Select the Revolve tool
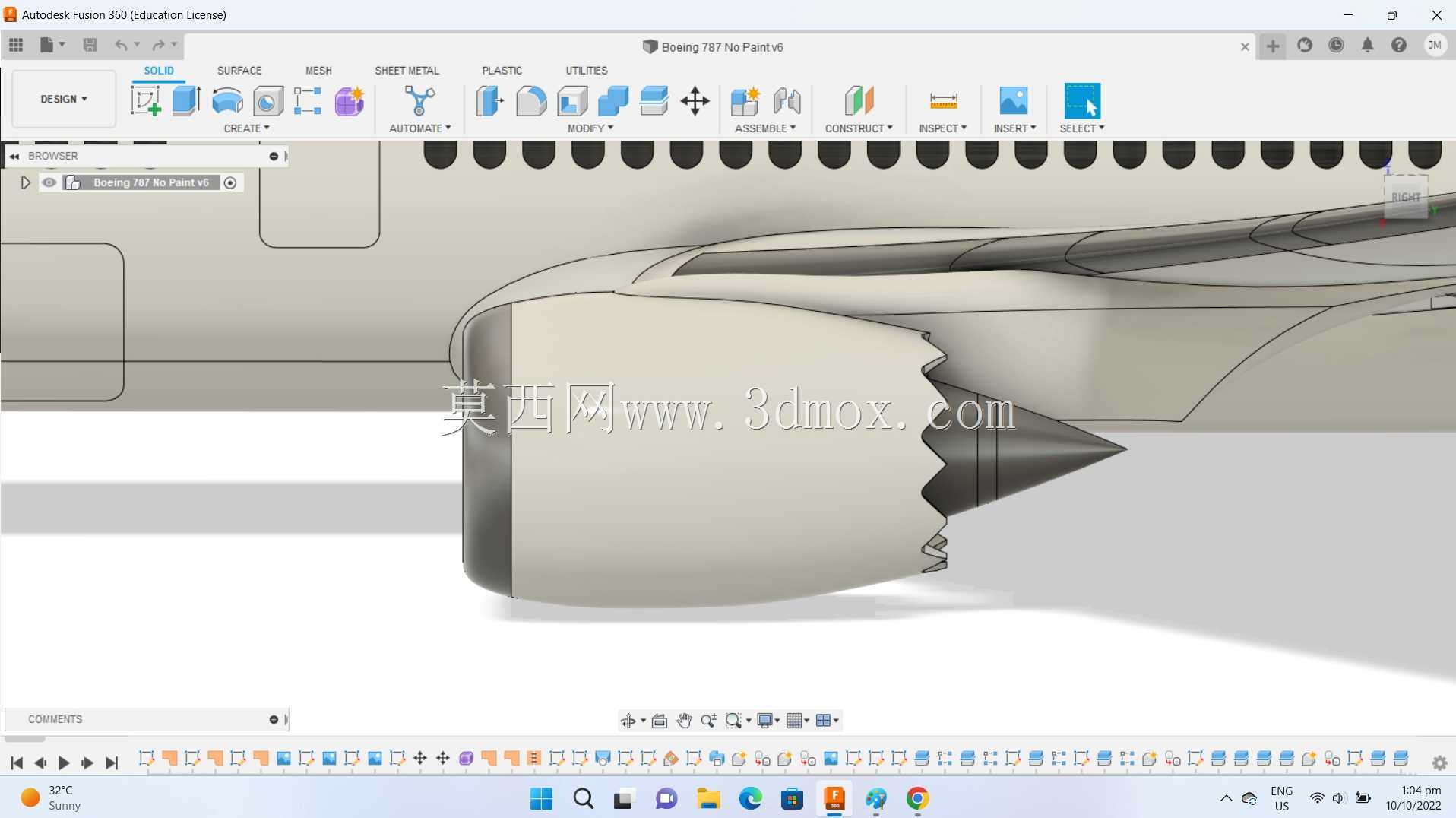Viewport: 1456px width, 818px height. pos(227,100)
